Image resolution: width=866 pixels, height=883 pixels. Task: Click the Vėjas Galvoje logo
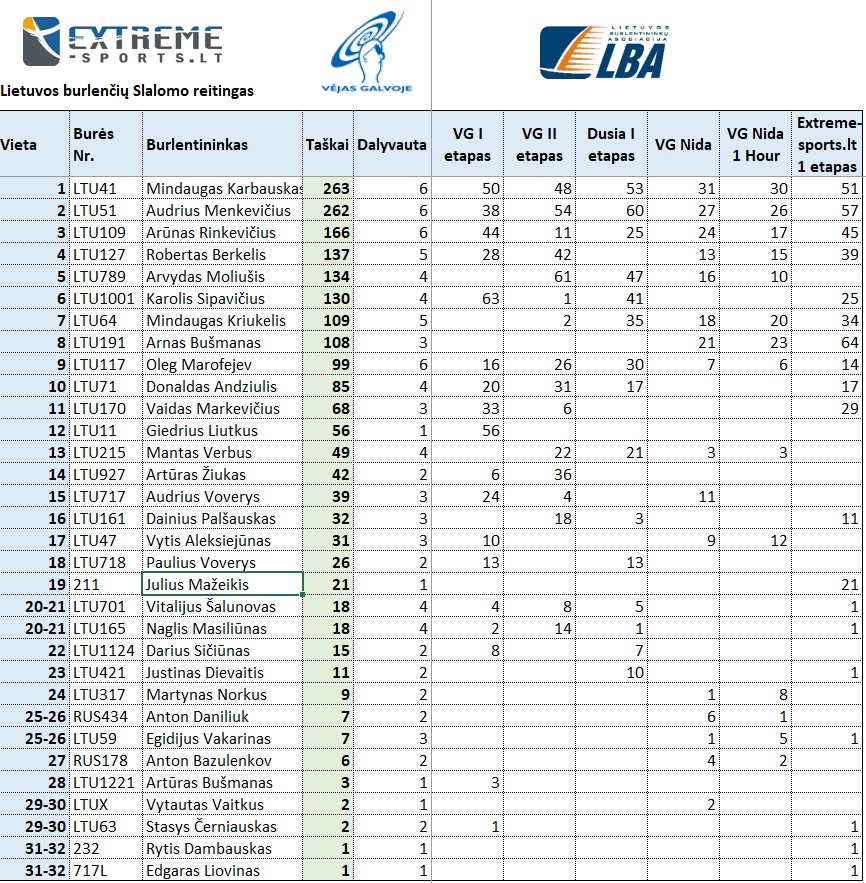367,52
